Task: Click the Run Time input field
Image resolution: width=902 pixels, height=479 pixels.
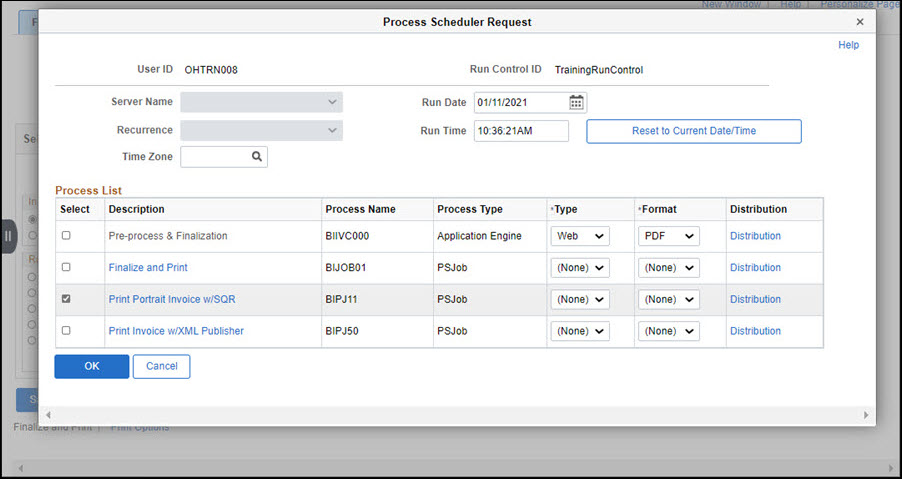Action: click(x=520, y=131)
